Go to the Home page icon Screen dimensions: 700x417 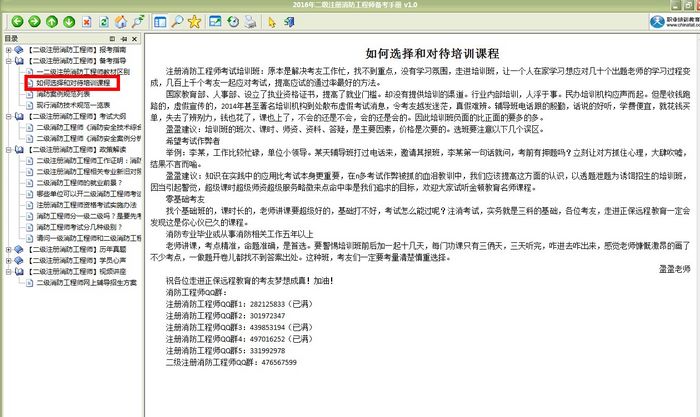tap(121, 21)
